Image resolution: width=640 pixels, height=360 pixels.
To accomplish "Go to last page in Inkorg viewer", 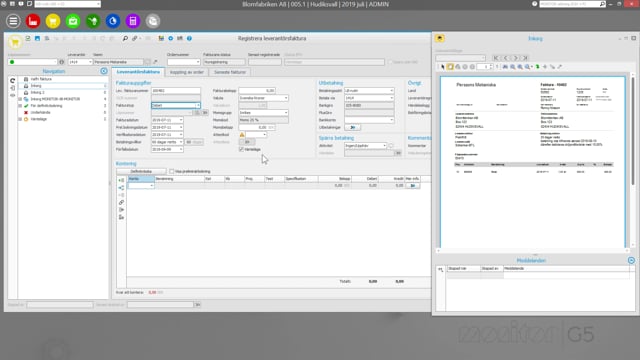I will click(x=525, y=58).
